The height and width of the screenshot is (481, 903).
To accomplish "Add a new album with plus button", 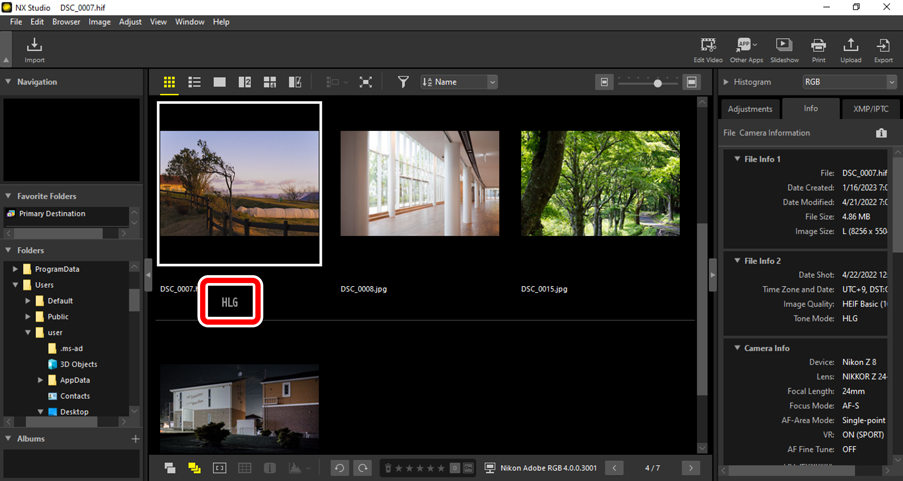I will (135, 439).
